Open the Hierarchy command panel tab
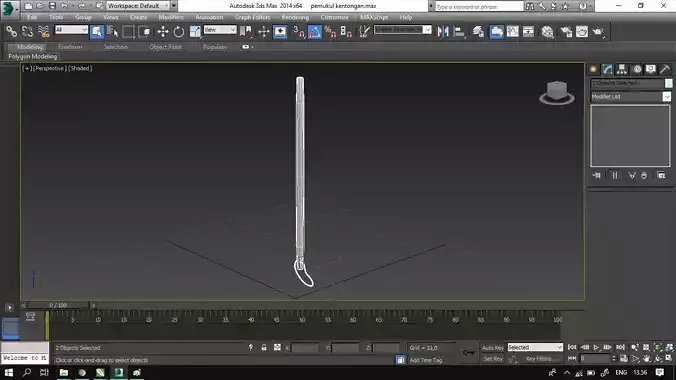The image size is (676, 380). pyautogui.click(x=622, y=69)
